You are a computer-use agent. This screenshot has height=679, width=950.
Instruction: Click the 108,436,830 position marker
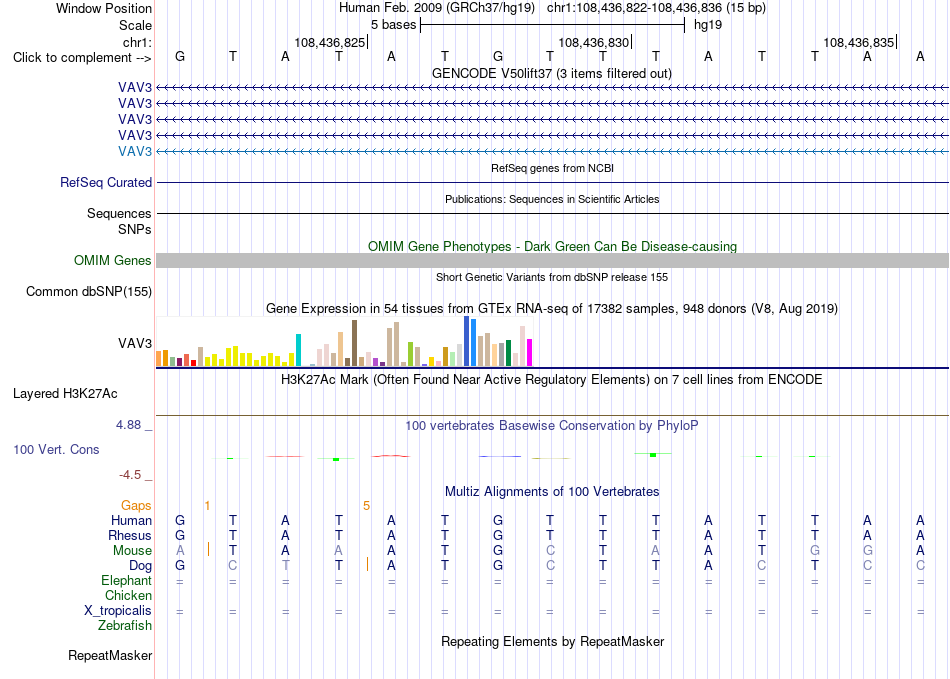(x=594, y=42)
